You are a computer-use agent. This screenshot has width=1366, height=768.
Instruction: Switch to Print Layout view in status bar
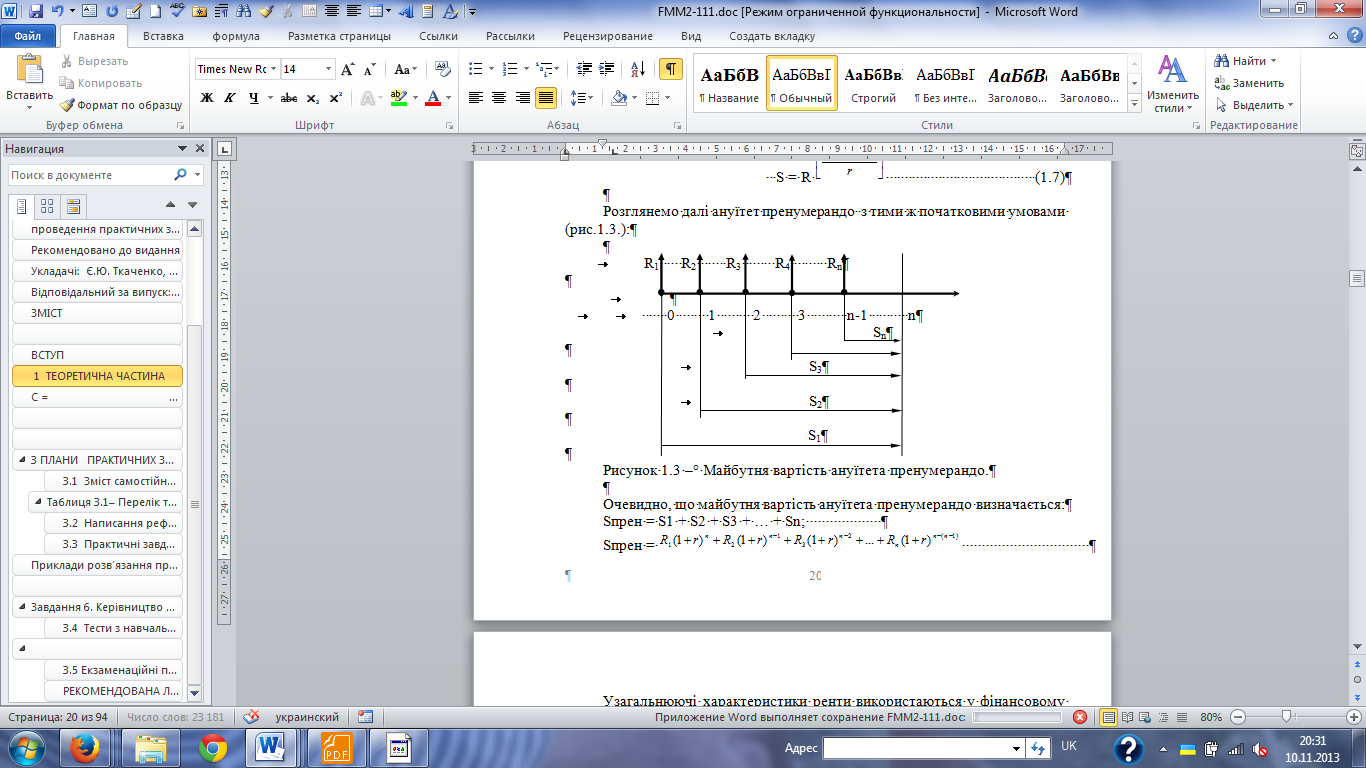[1108, 717]
